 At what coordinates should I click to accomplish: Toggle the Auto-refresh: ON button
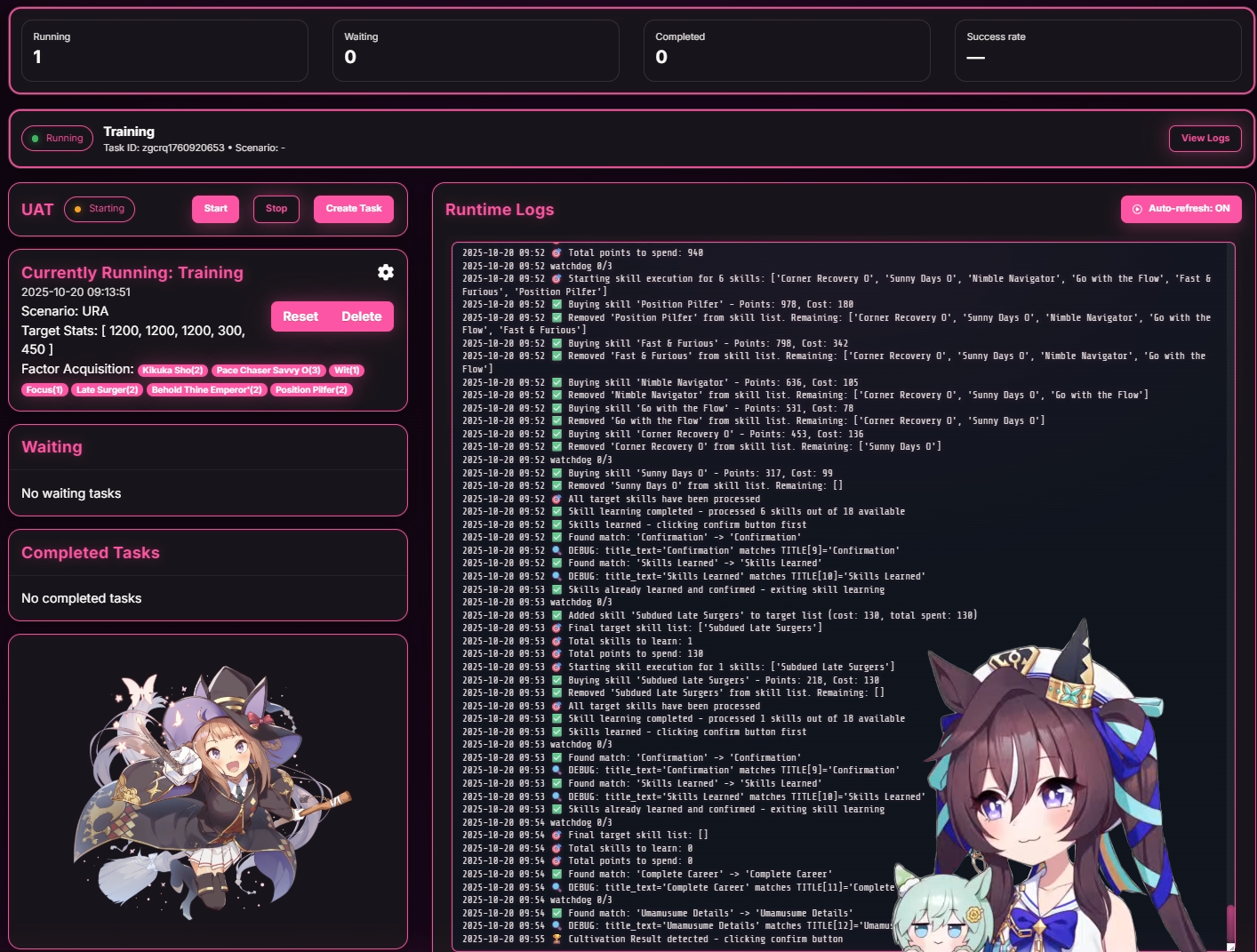[x=1181, y=209]
